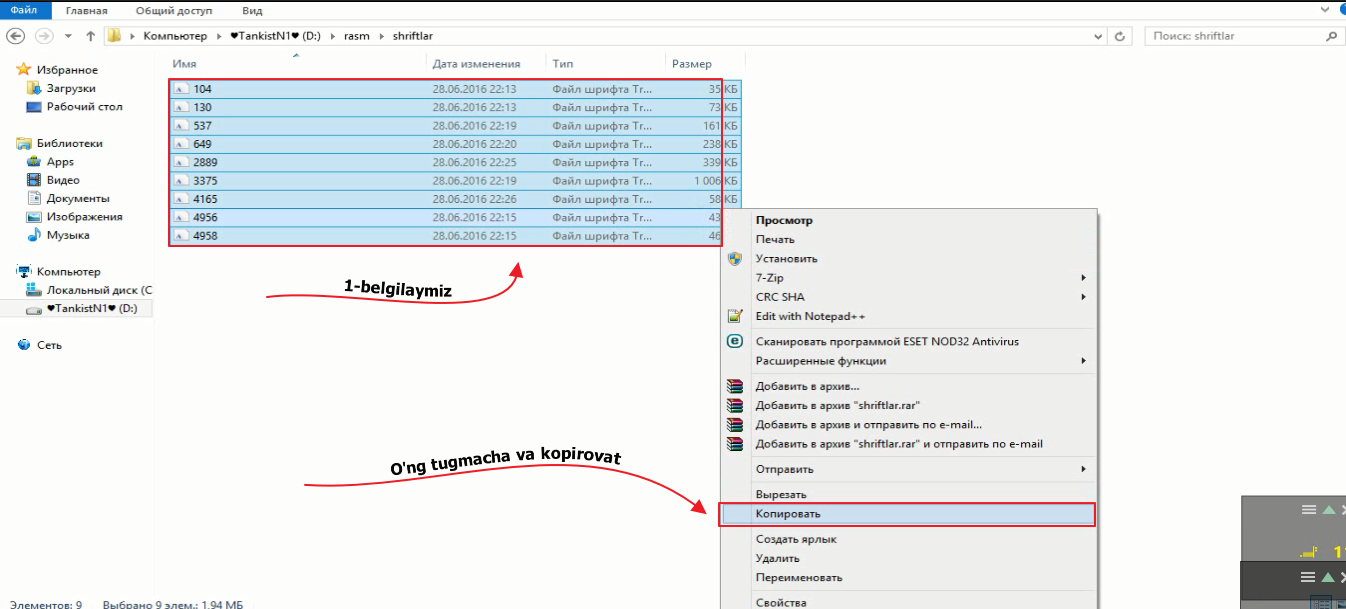Image resolution: width=1346 pixels, height=609 pixels.
Task: Select font file 3375
Action: [x=455, y=181]
